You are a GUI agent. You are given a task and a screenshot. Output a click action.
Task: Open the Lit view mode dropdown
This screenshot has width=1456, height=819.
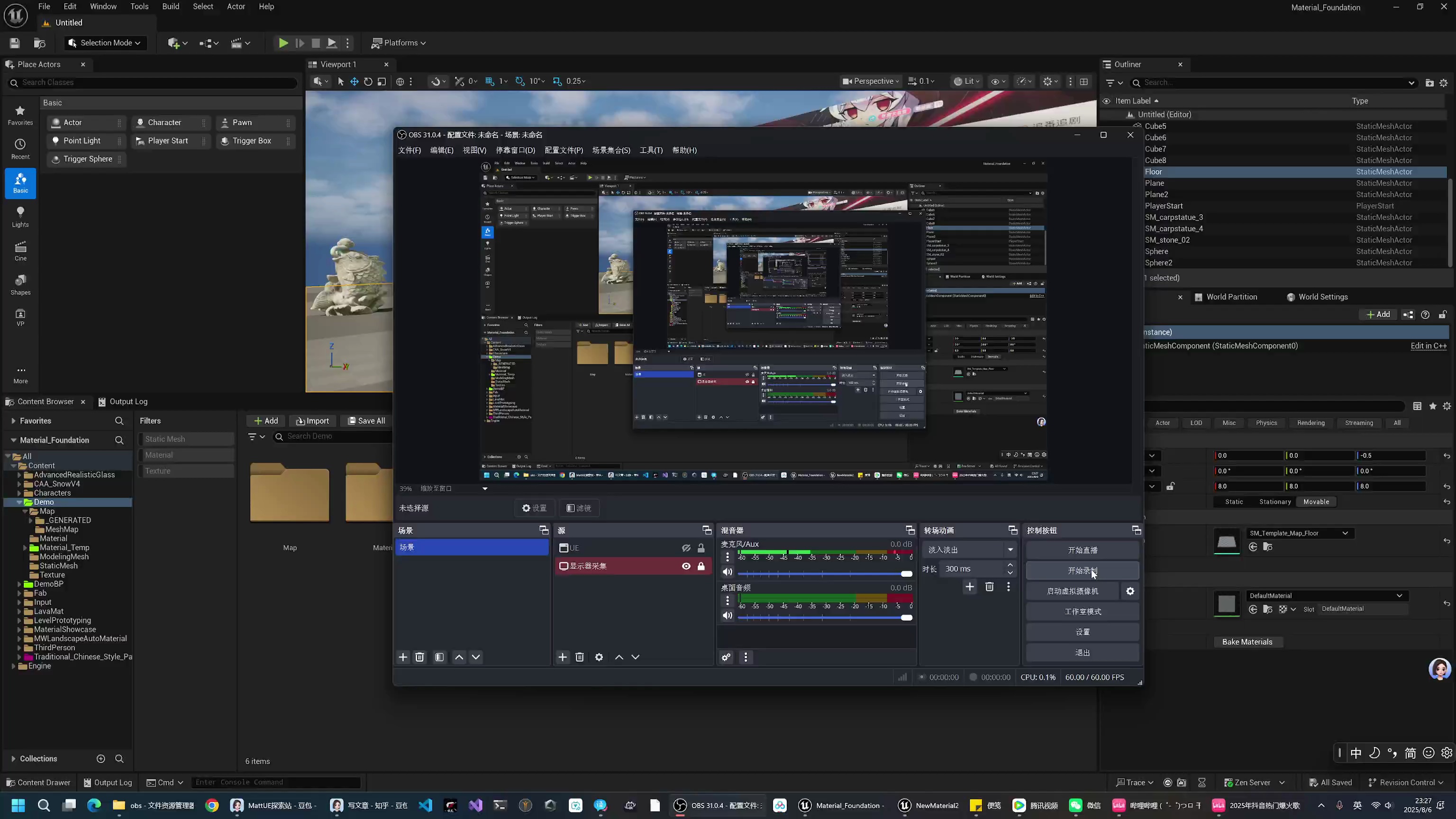(966, 82)
